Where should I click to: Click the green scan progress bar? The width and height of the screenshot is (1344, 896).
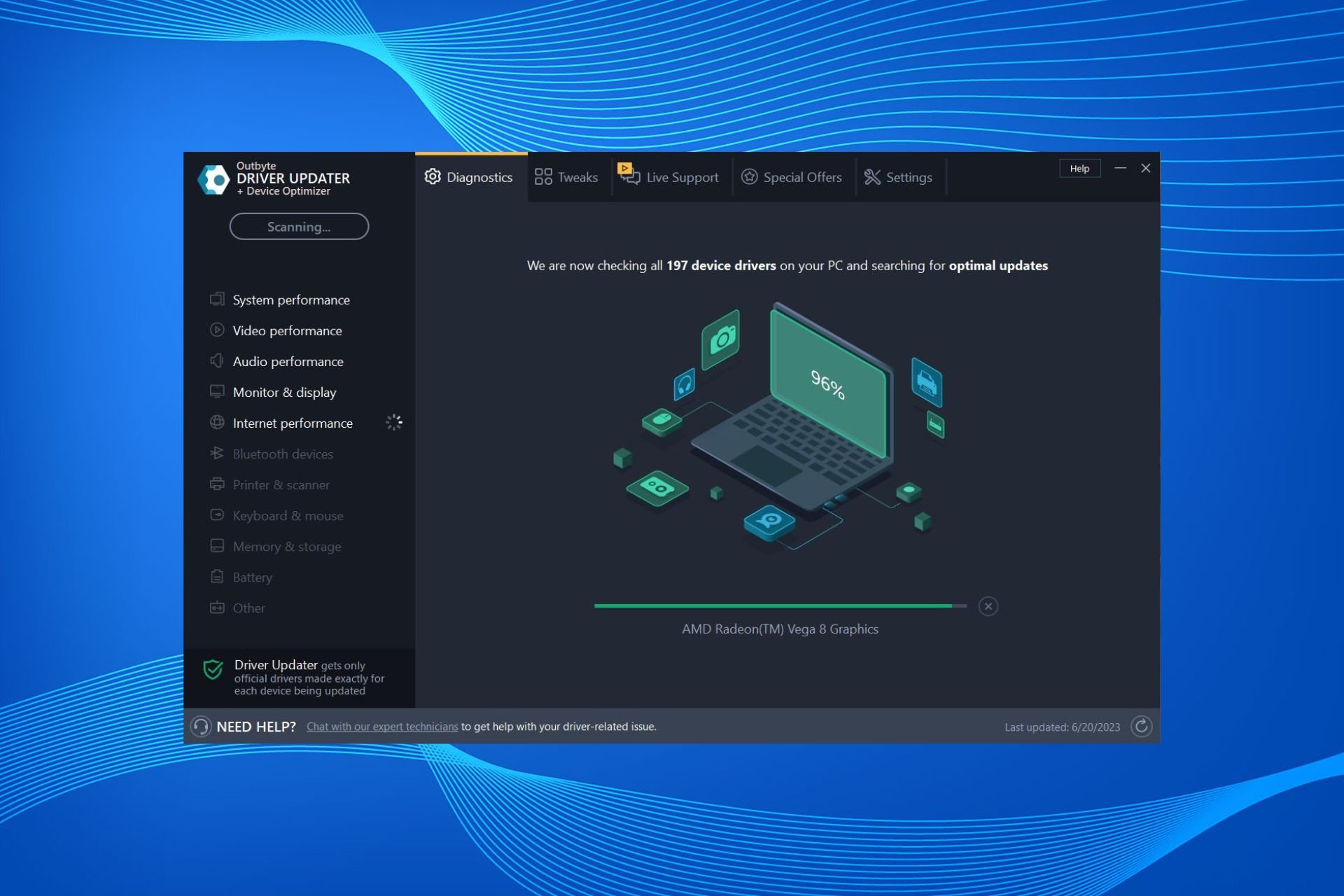[780, 605]
